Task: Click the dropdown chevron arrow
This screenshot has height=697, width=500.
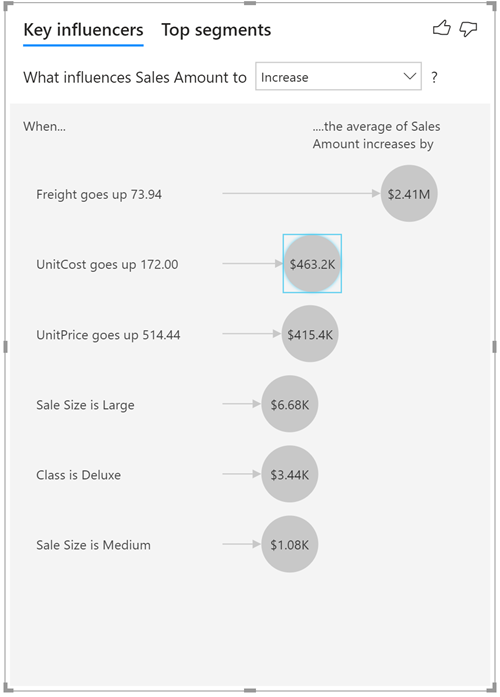Action: tap(409, 76)
